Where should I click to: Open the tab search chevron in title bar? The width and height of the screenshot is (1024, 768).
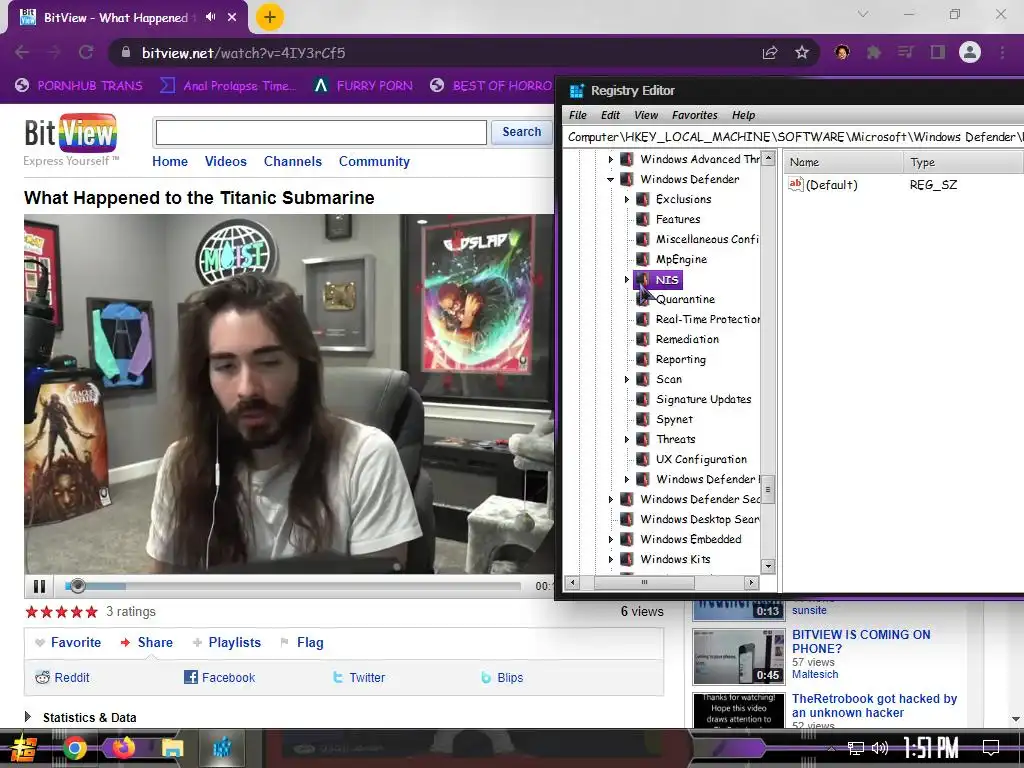click(863, 14)
